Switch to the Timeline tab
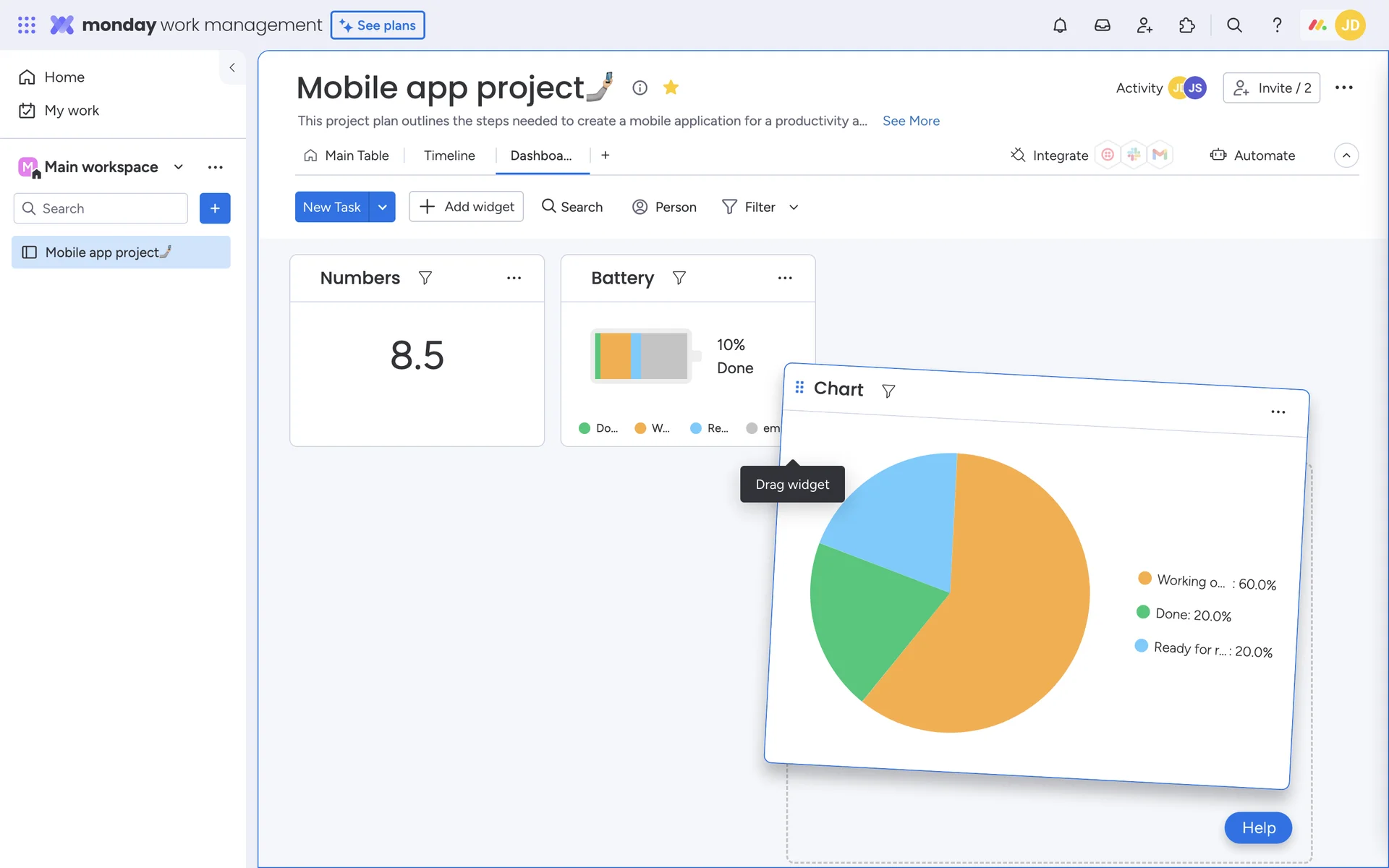The height and width of the screenshot is (868, 1389). coord(449,156)
